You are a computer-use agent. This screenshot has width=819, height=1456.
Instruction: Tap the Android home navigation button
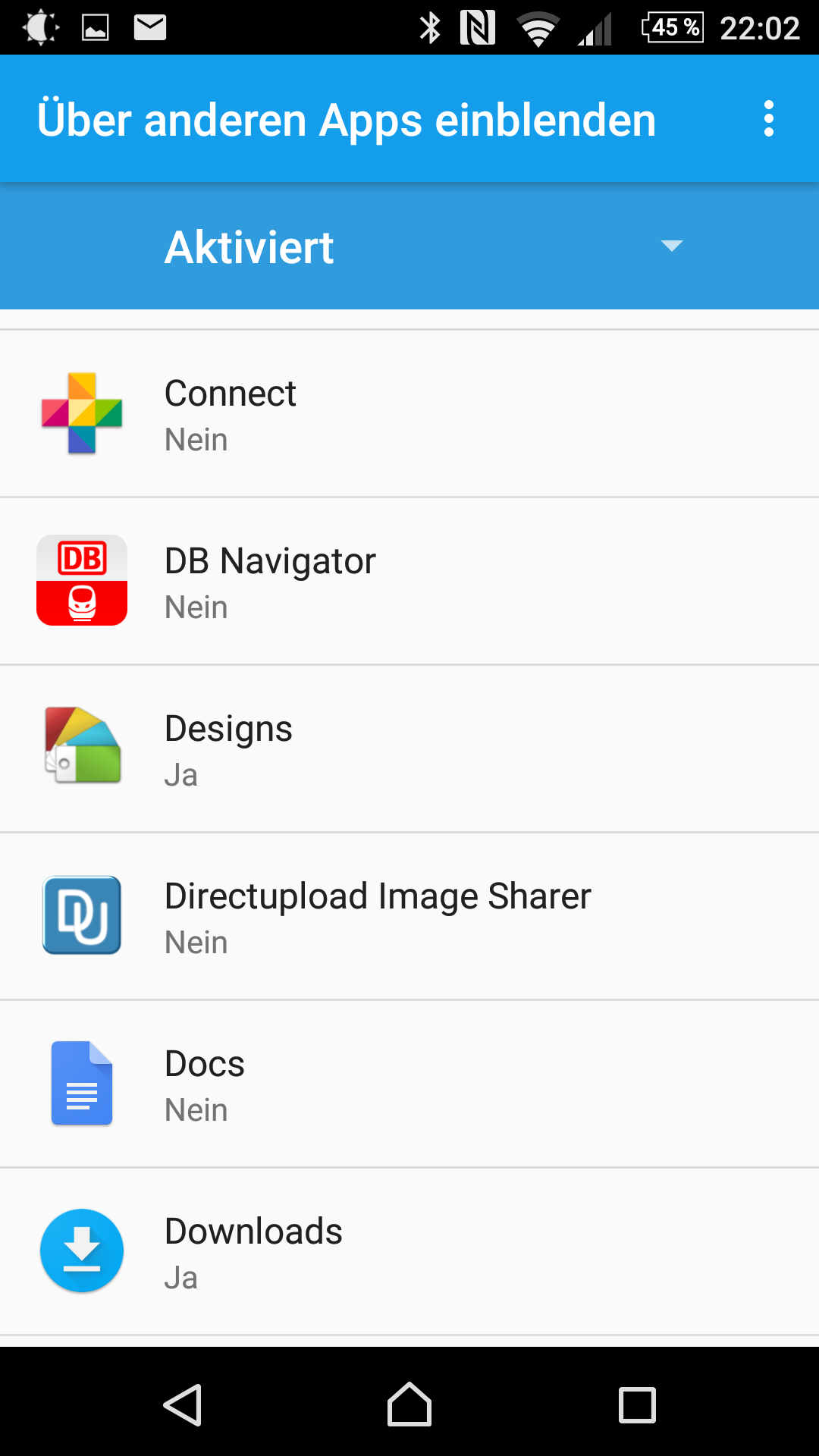pos(409,1404)
